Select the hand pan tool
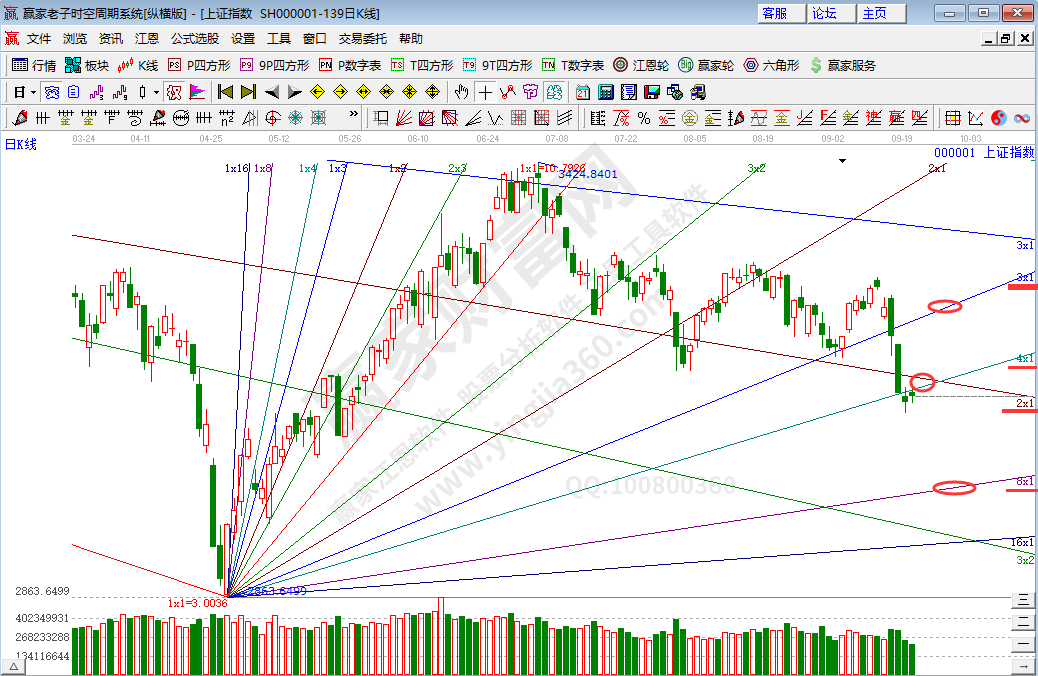The width and height of the screenshot is (1038, 676). (x=460, y=92)
